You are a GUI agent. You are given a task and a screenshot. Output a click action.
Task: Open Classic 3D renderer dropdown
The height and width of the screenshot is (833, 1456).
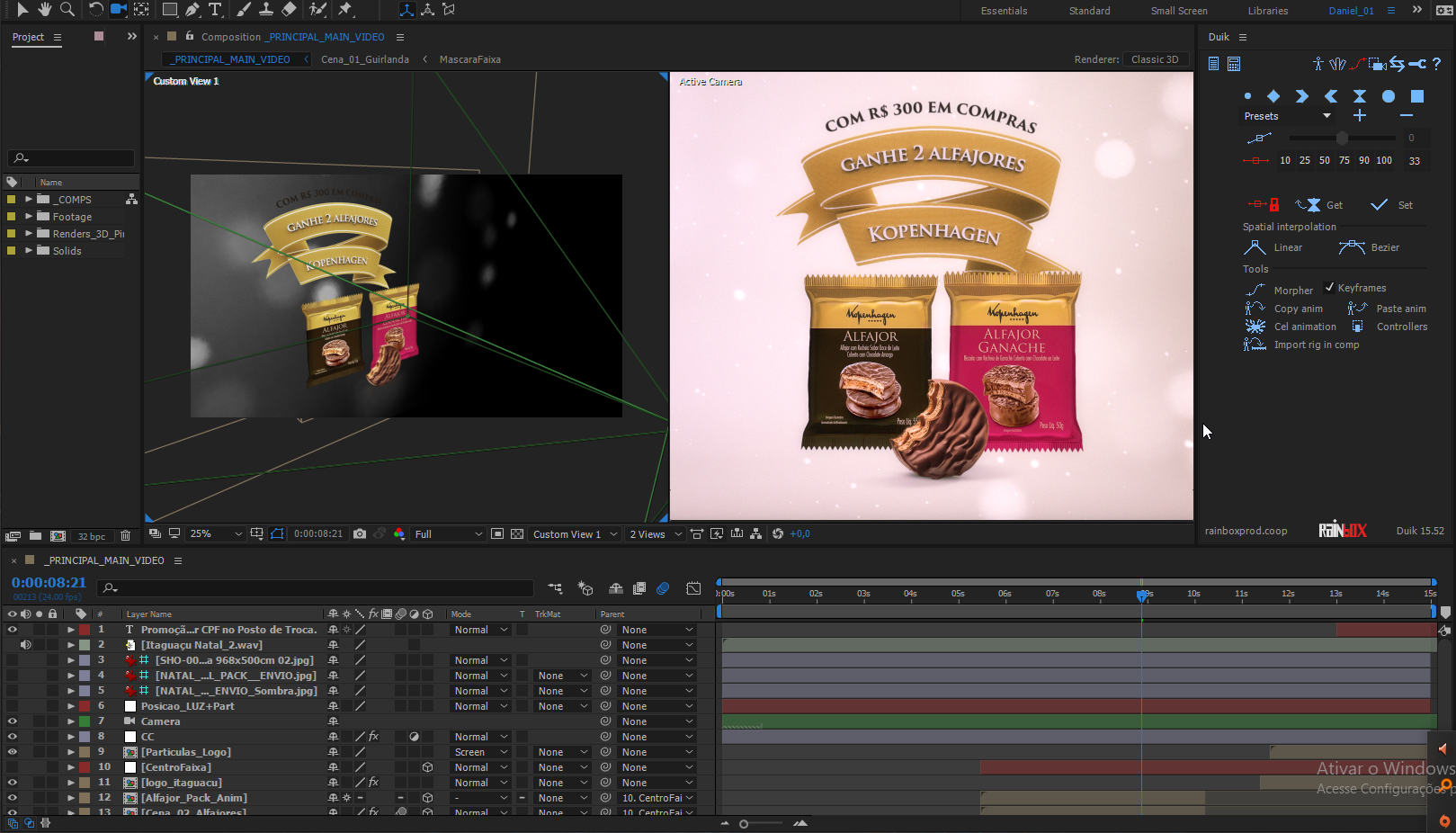(1157, 59)
